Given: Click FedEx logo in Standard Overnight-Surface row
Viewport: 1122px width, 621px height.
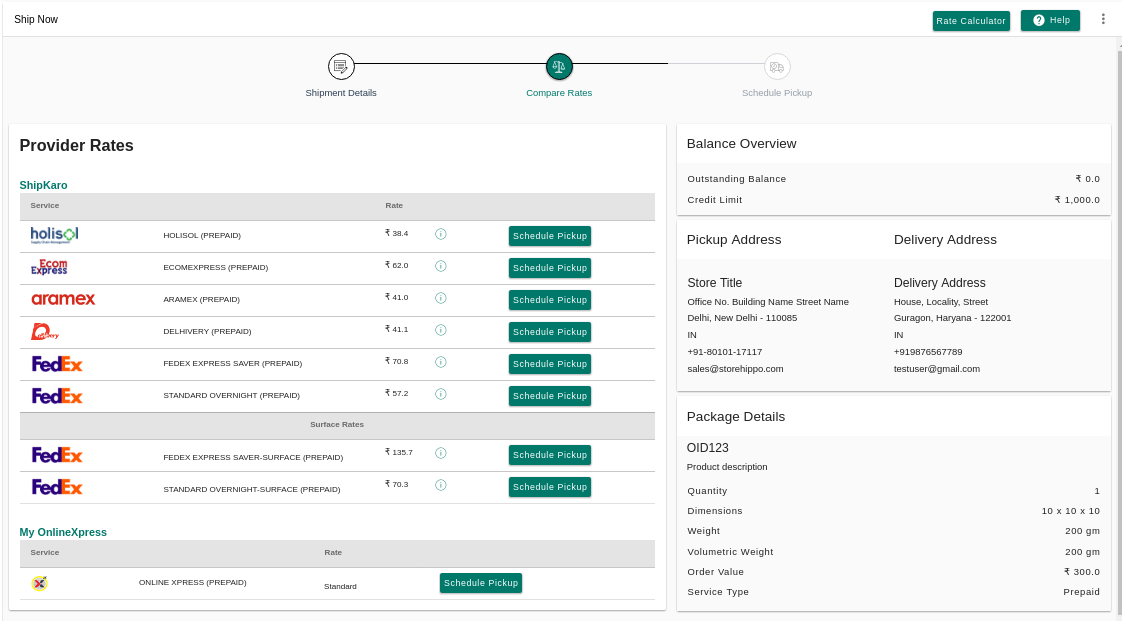Looking at the screenshot, I should tap(57, 487).
